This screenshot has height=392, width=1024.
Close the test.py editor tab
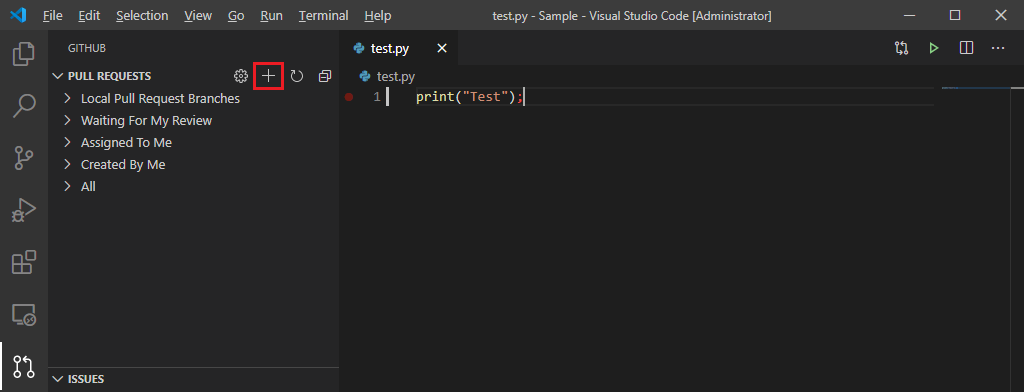pos(442,48)
